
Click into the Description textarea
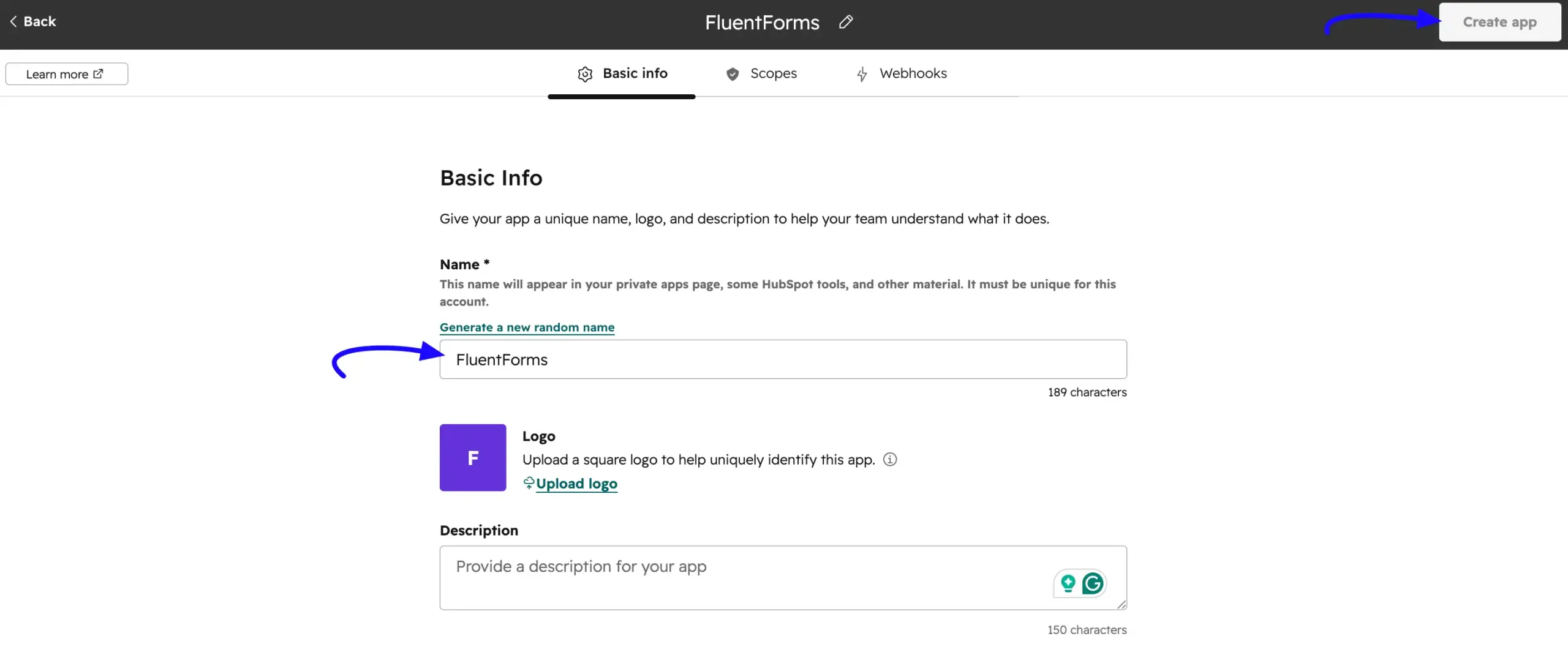[783, 577]
